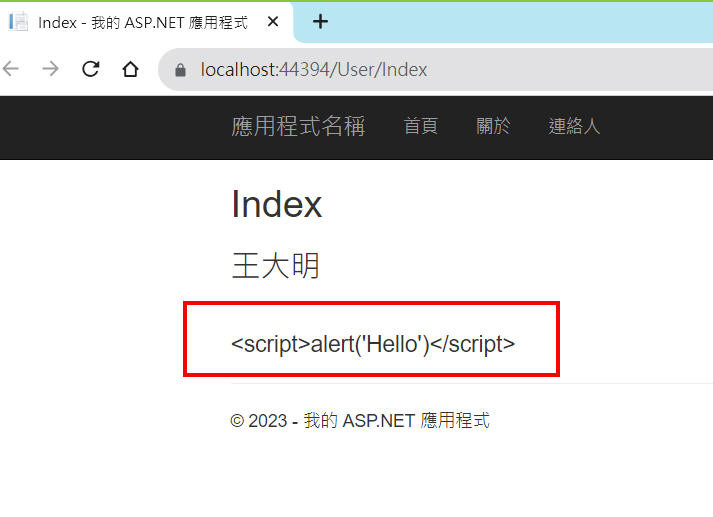Go to the 首頁 nav link
The image size is (713, 517).
(421, 126)
